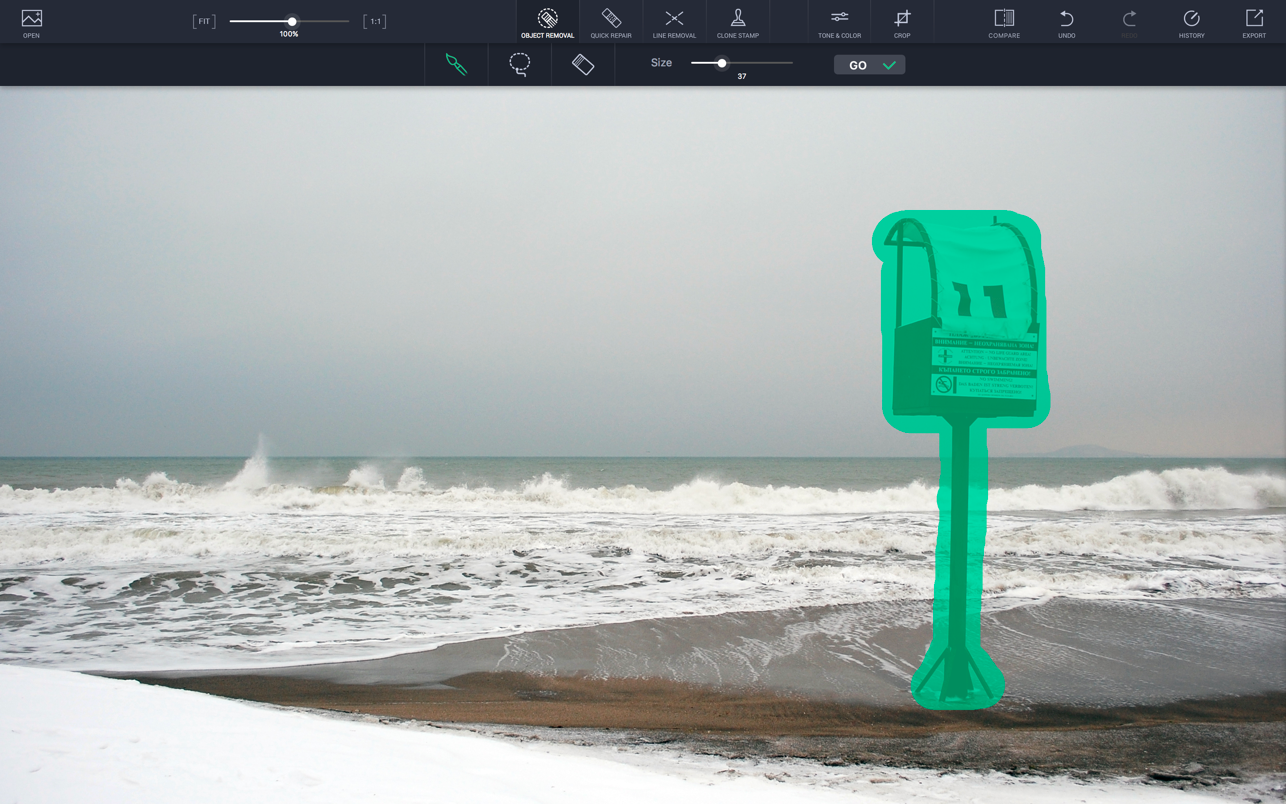
Task: Click the GO button to remove object
Action: tap(869, 65)
